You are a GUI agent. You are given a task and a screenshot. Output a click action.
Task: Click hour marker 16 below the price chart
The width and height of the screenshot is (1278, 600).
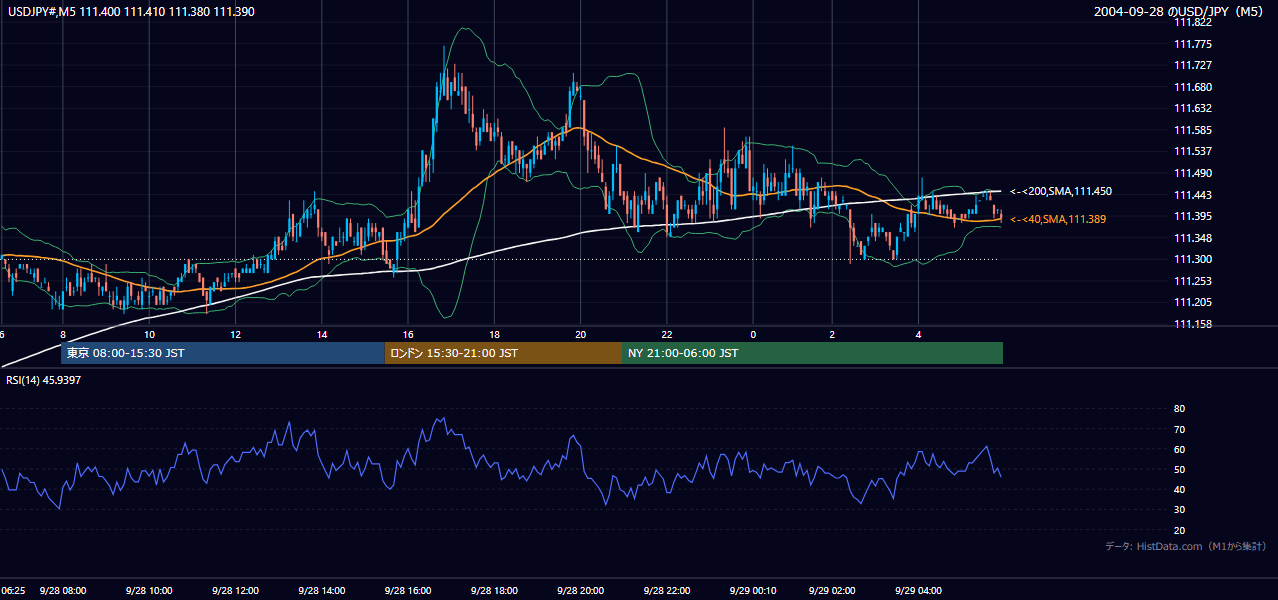click(408, 334)
